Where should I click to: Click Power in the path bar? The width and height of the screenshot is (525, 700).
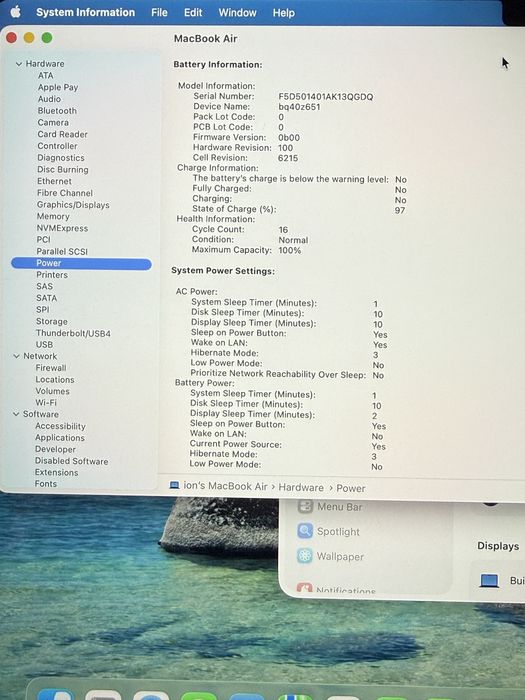coord(350,488)
